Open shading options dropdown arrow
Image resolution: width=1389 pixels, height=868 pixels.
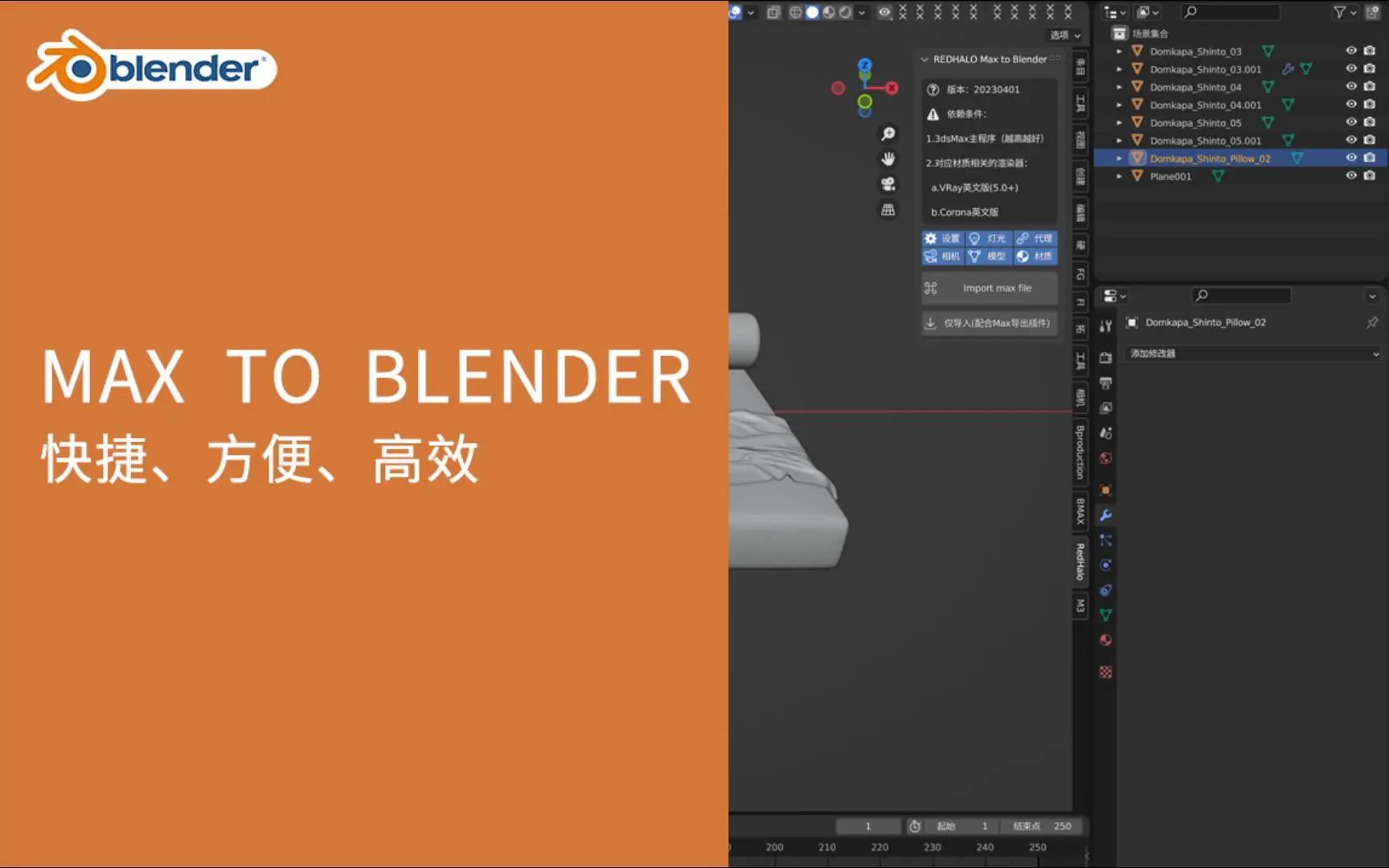[862, 13]
